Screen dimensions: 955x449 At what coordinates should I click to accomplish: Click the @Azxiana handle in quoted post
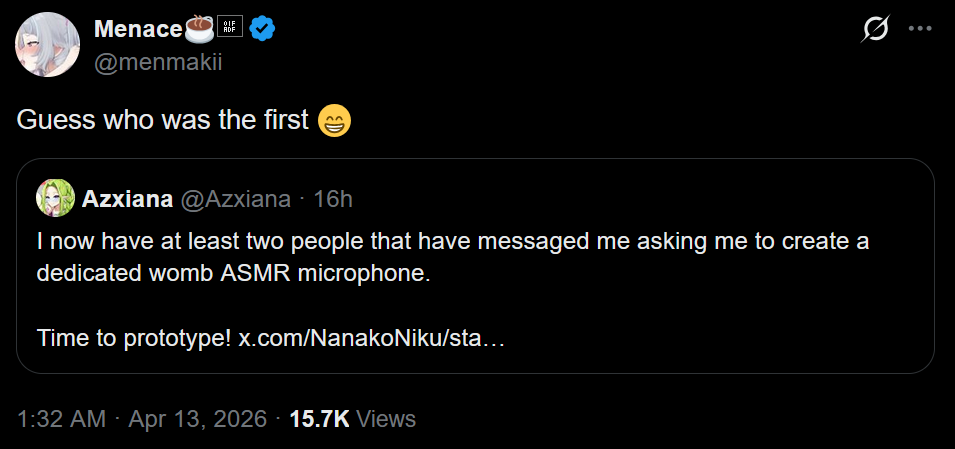(x=236, y=199)
